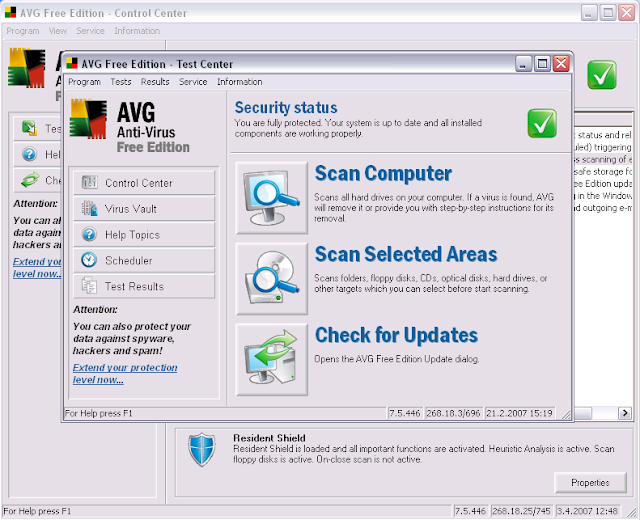The image size is (640, 520).
Task: Click the Resident Shield blue shield icon
Action: pyautogui.click(x=202, y=450)
